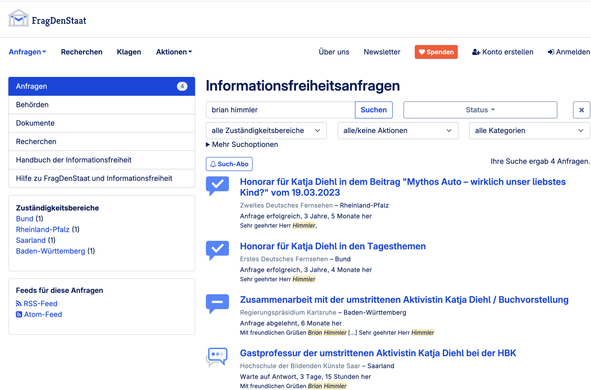Screen dimensions: 591x390
Task: Open the FragDenStaat logo homepage
Action: pos(47,19)
